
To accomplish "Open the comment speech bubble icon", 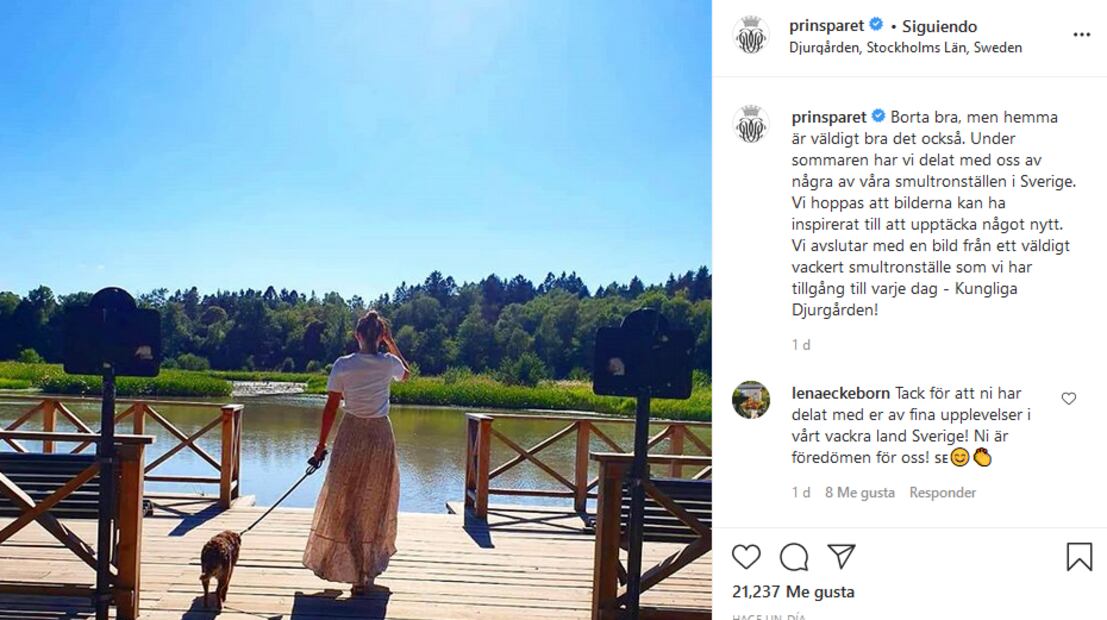I will (x=794, y=557).
